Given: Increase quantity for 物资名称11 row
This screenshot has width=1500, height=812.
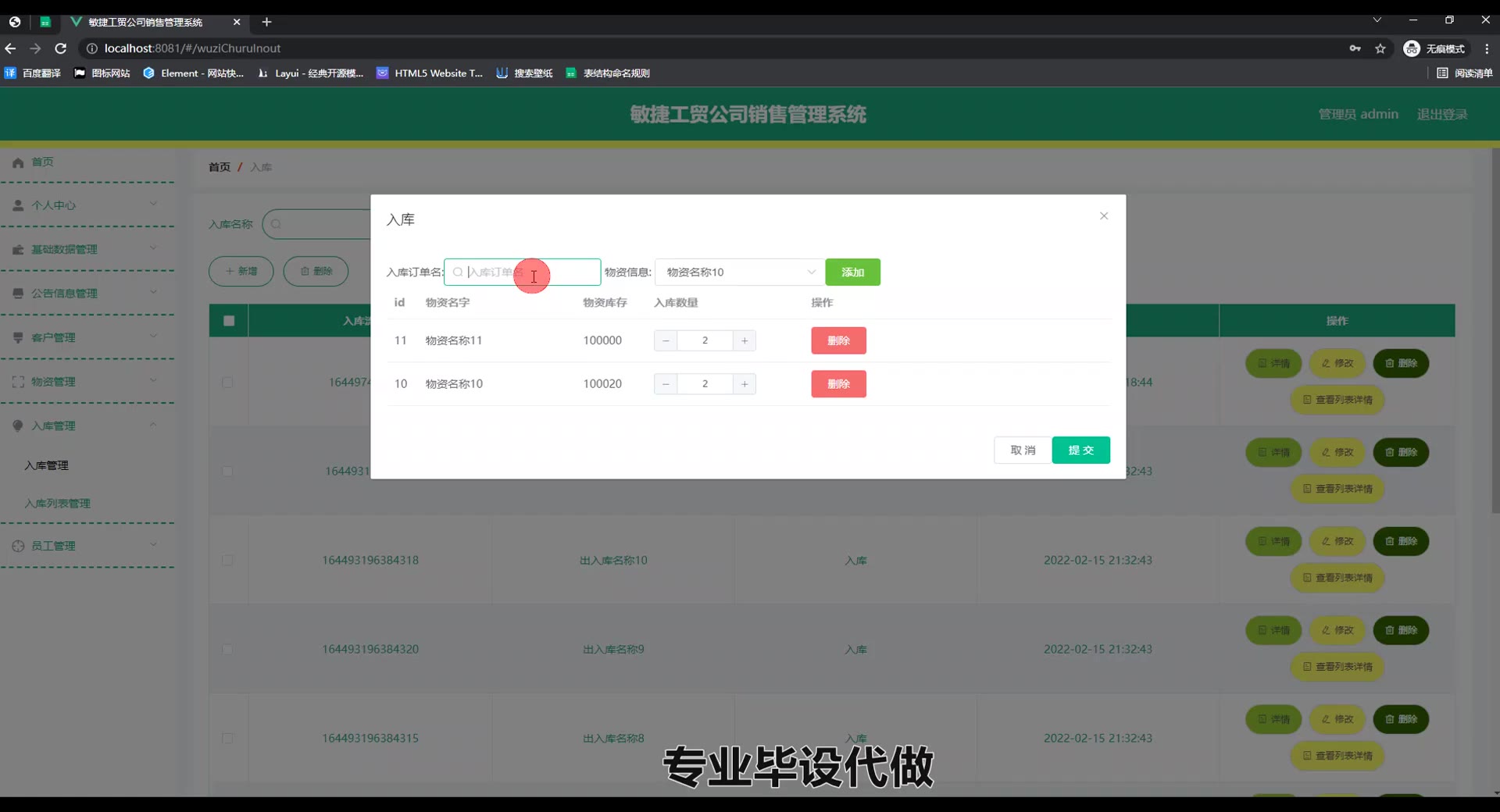Looking at the screenshot, I should 745,340.
